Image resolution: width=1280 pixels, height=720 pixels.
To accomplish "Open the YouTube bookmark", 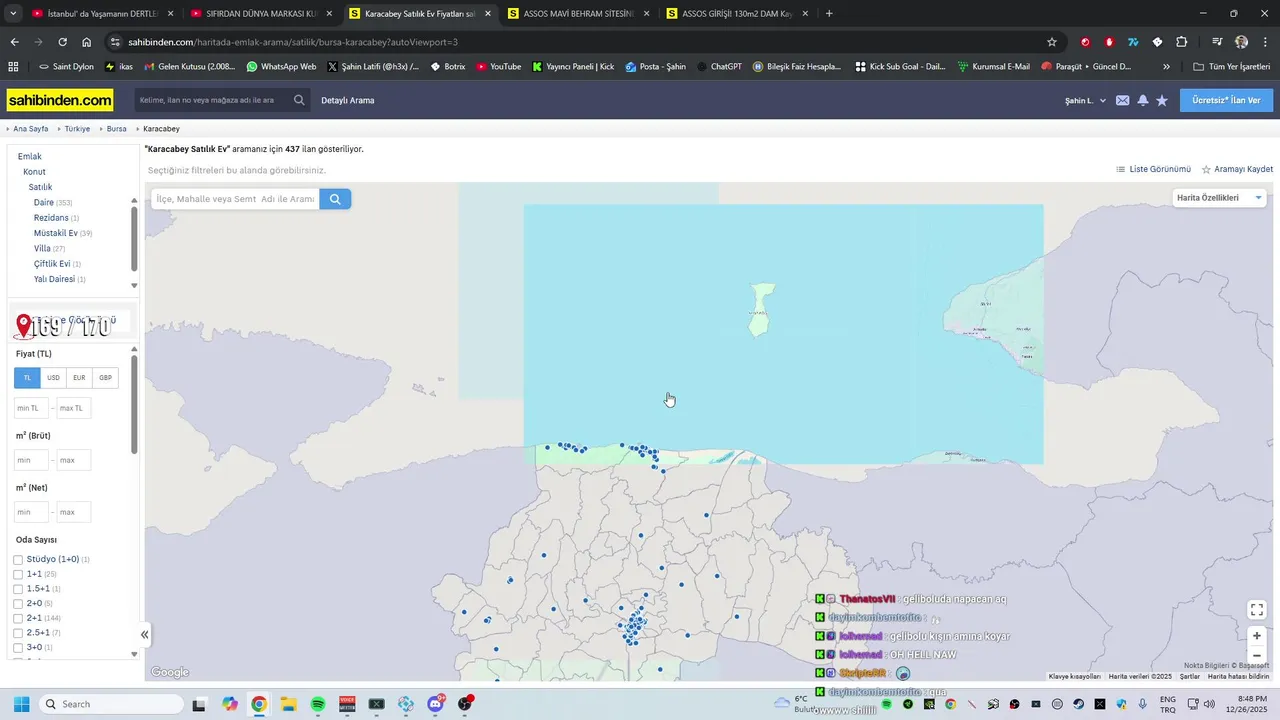I will pos(499,66).
